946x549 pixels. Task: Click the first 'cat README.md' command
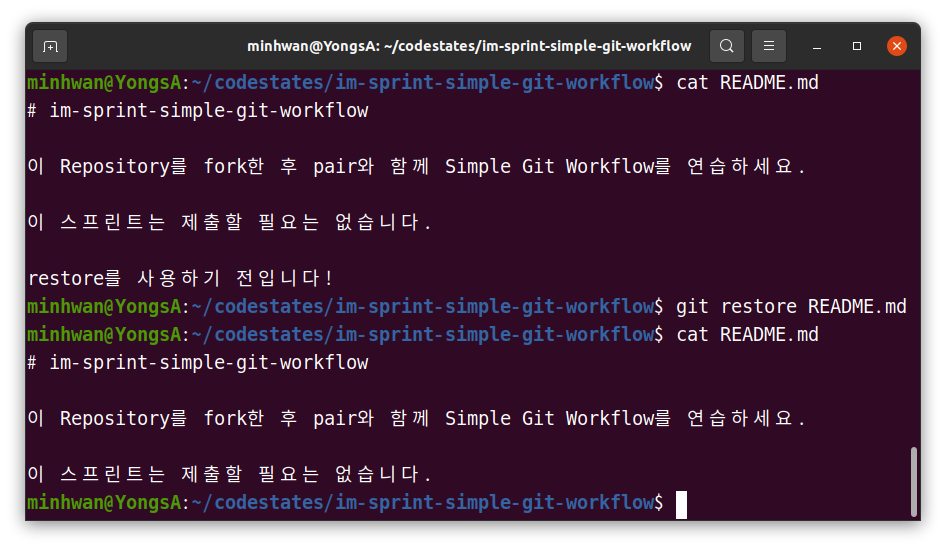[748, 82]
